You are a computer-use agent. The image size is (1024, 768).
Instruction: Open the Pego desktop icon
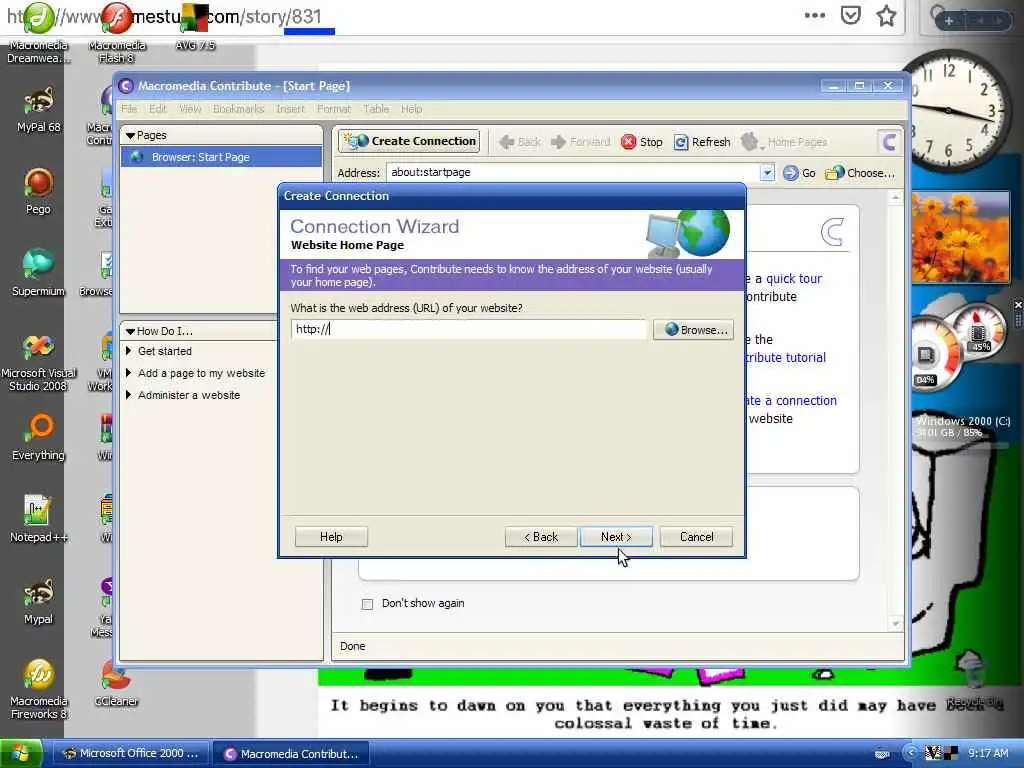[38, 192]
